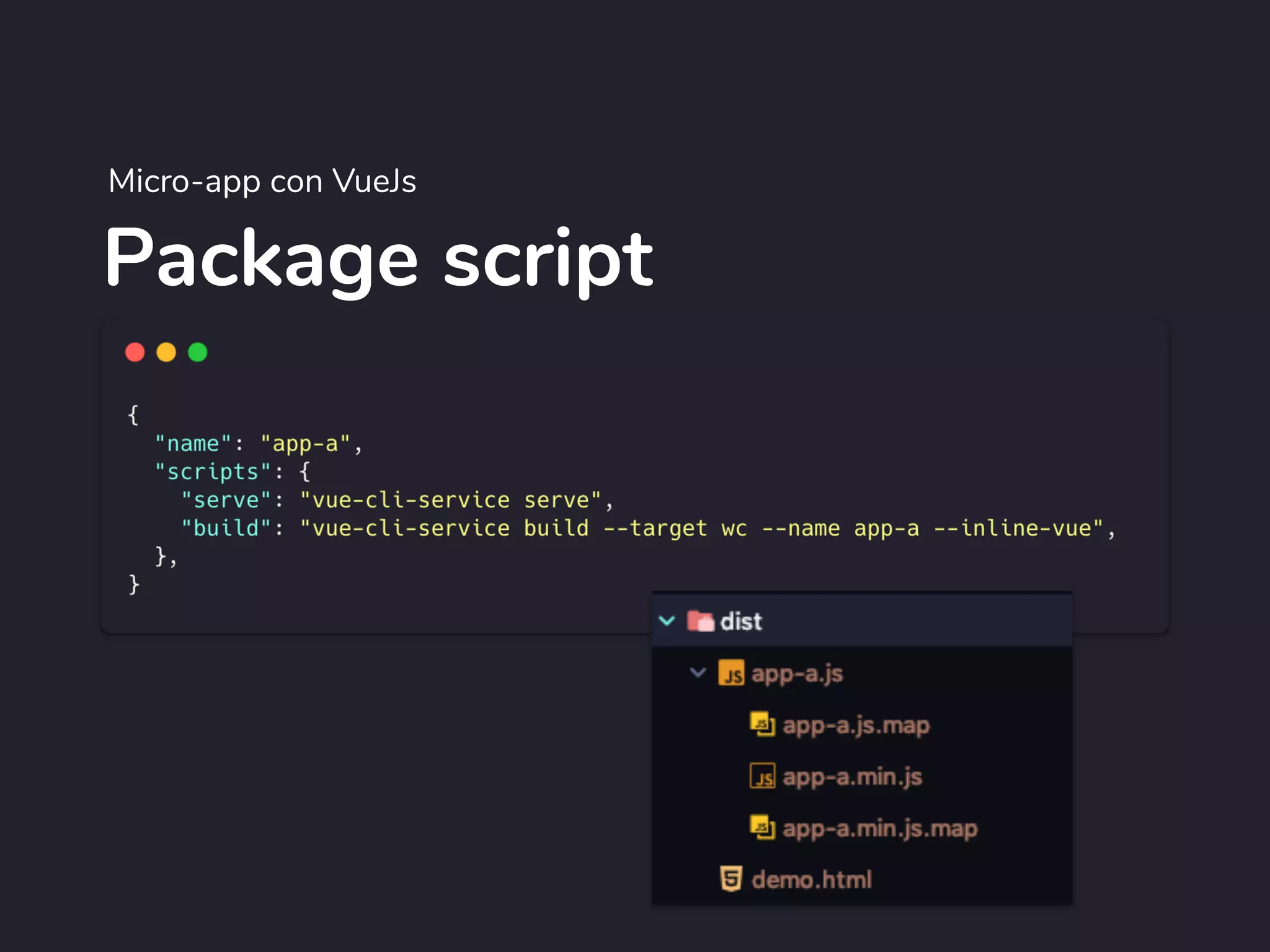1270x952 pixels.
Task: Click the "build" script key
Action: click(226, 529)
